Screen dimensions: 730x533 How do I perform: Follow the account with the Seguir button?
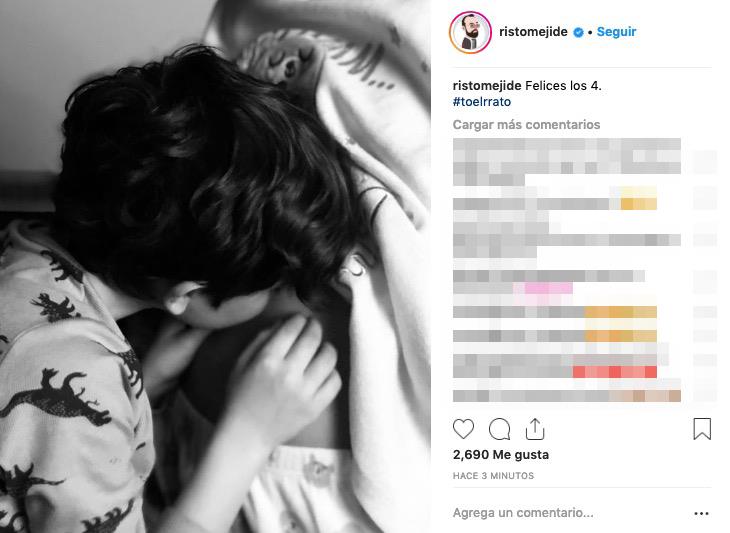(616, 32)
